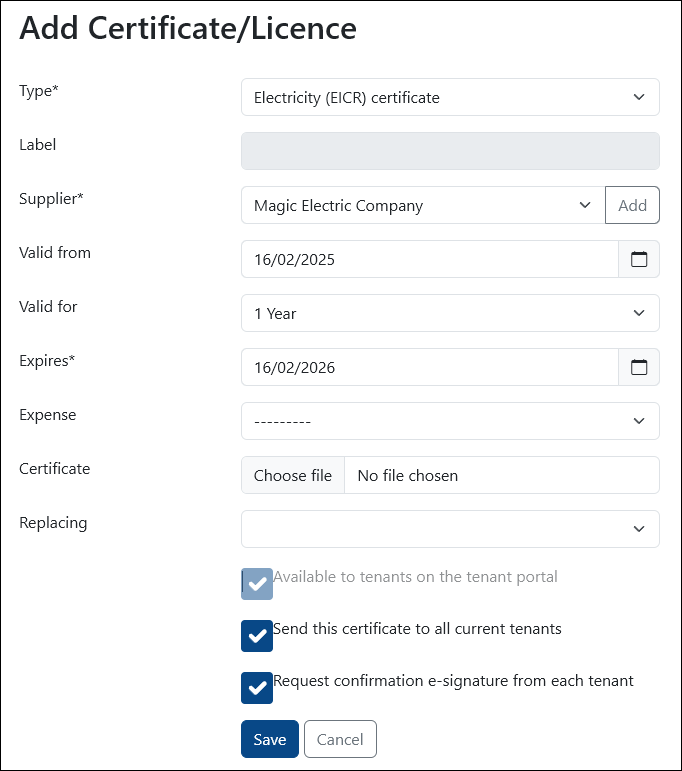Uncheck Request confirmation e-signature checkbox
682x771 pixels.
click(257, 688)
